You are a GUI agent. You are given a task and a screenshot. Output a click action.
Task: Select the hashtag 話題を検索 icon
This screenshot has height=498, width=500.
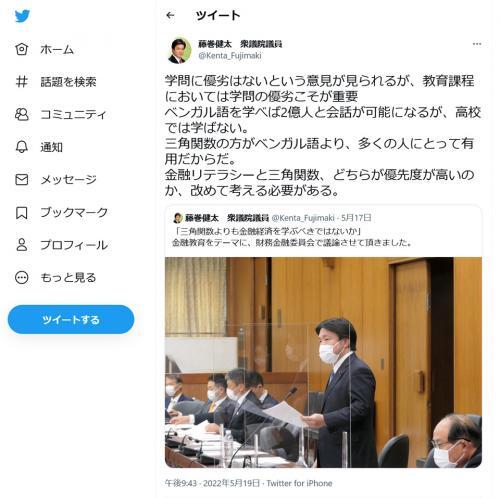22,82
